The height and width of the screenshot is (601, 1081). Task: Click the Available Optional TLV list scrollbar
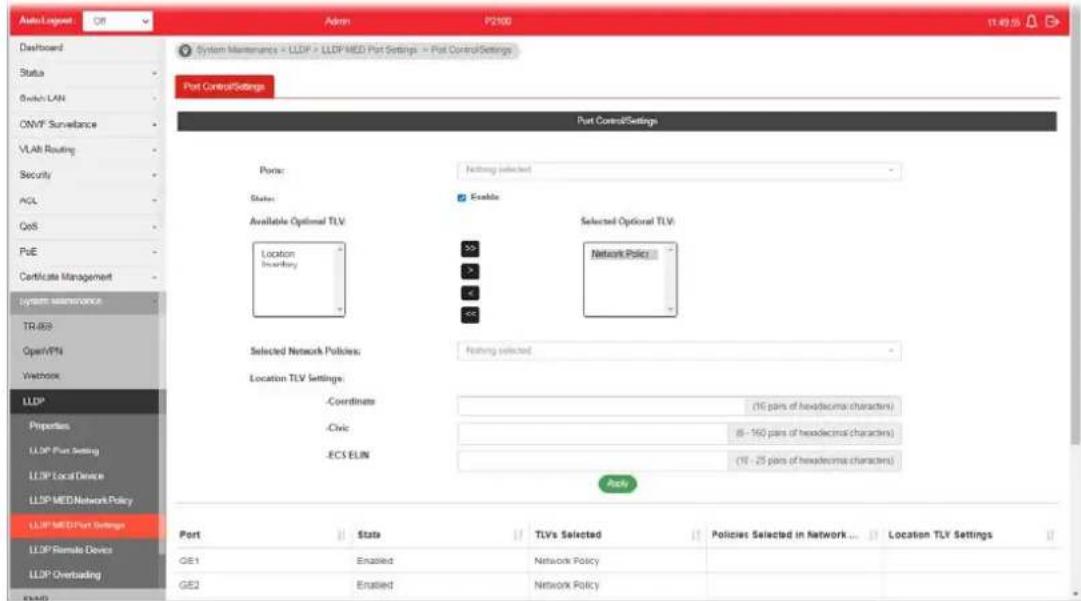pos(340,279)
